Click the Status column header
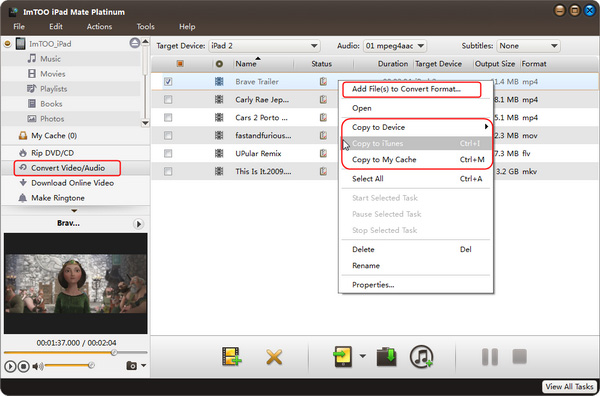 click(323, 64)
